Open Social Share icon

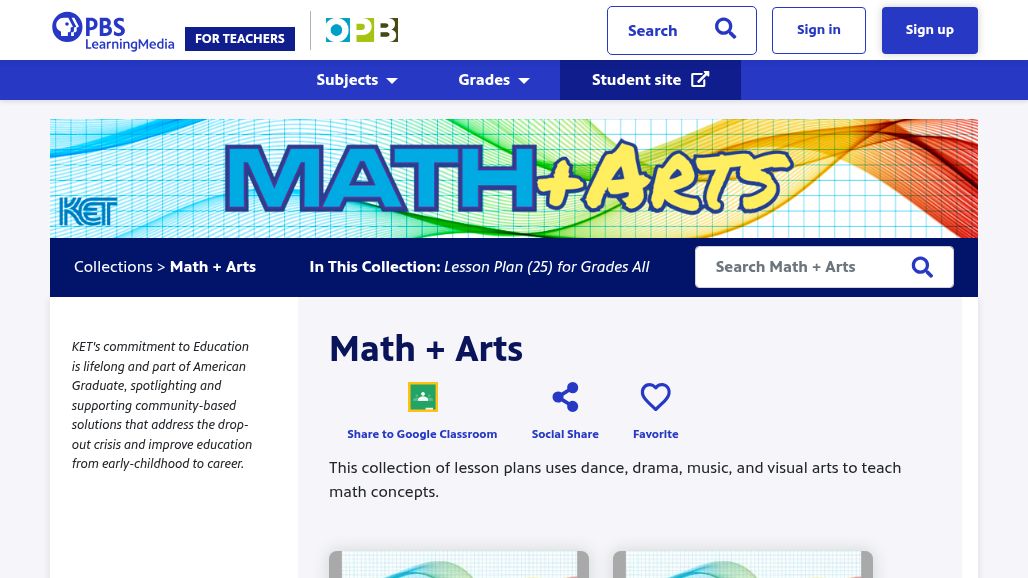(565, 397)
